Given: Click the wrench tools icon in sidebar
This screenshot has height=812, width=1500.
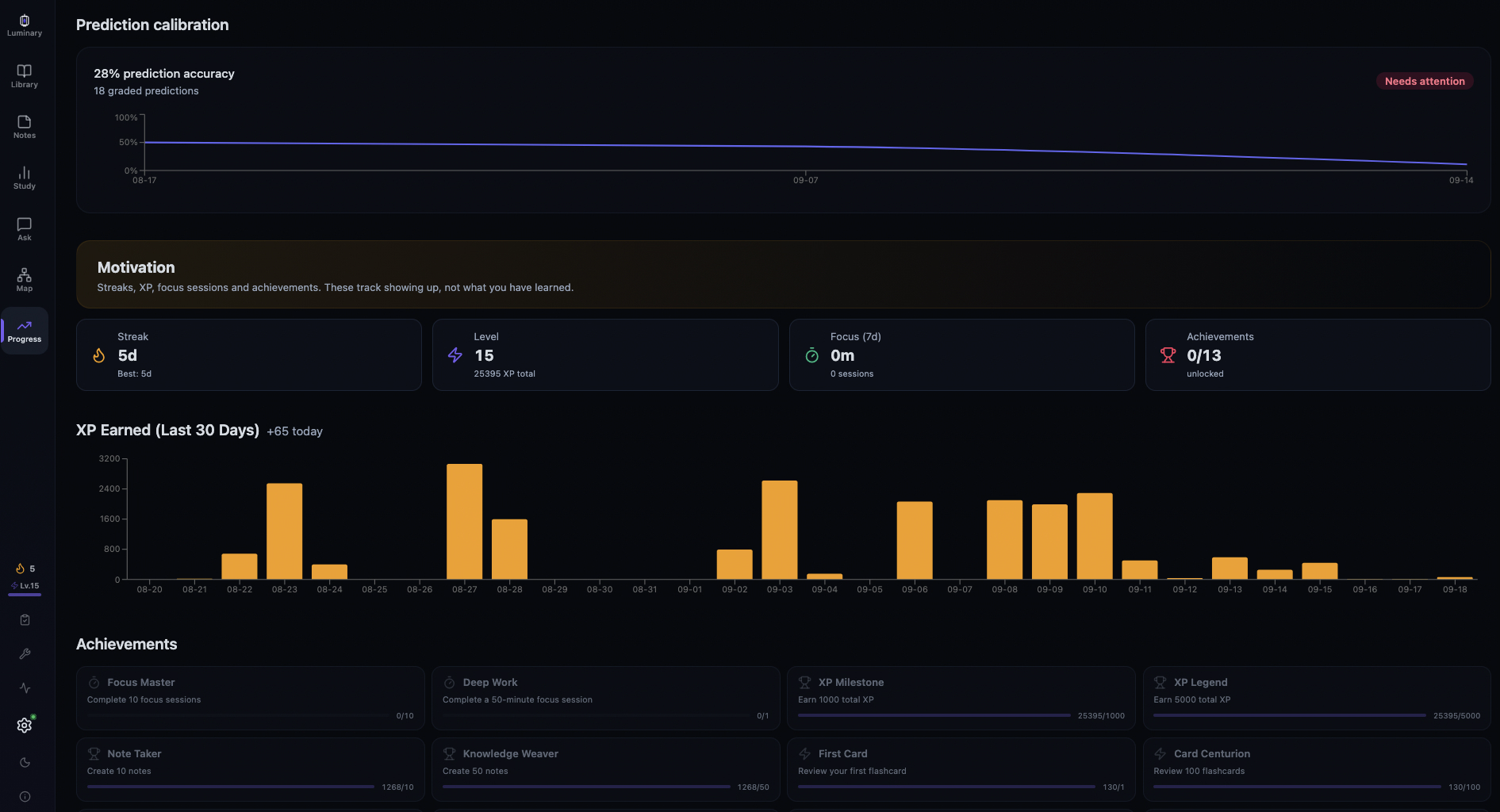Looking at the screenshot, I should tap(25, 654).
